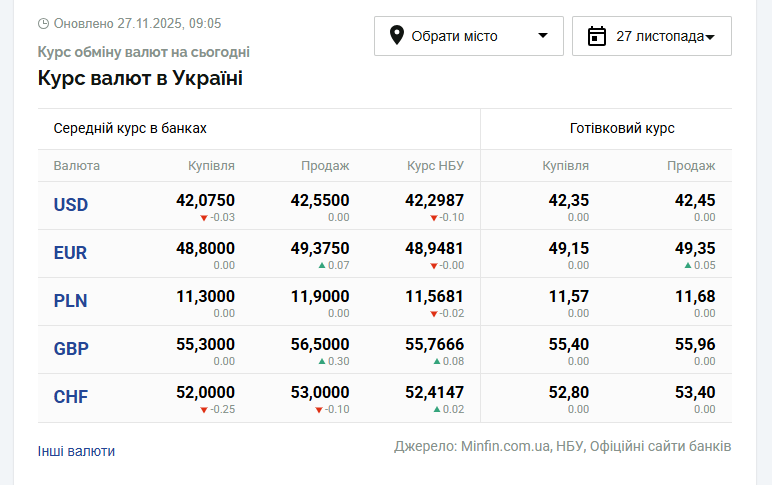Image resolution: width=772 pixels, height=485 pixels.
Task: Click the clock icon beside update time
Action: [x=43, y=23]
